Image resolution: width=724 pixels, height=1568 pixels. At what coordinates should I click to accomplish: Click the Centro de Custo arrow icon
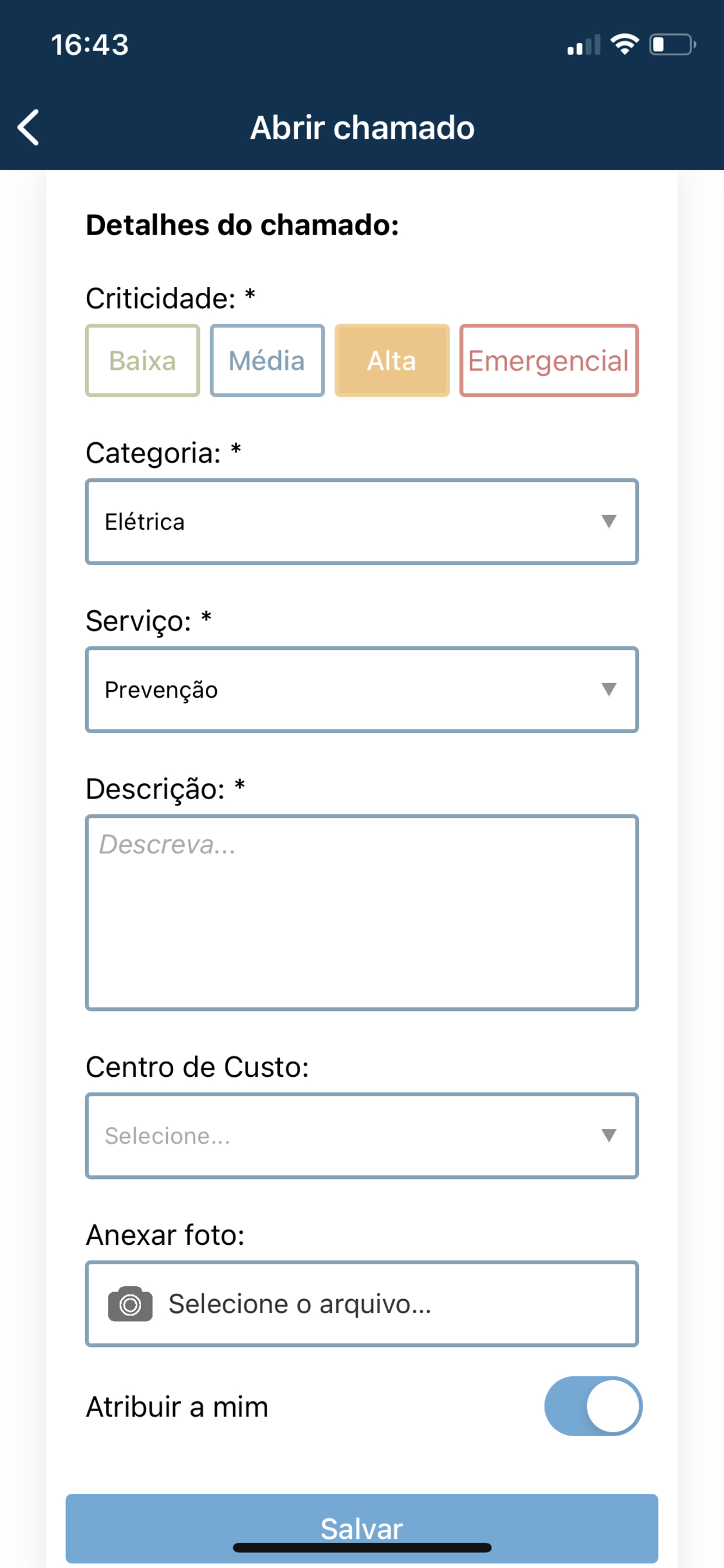(609, 1135)
